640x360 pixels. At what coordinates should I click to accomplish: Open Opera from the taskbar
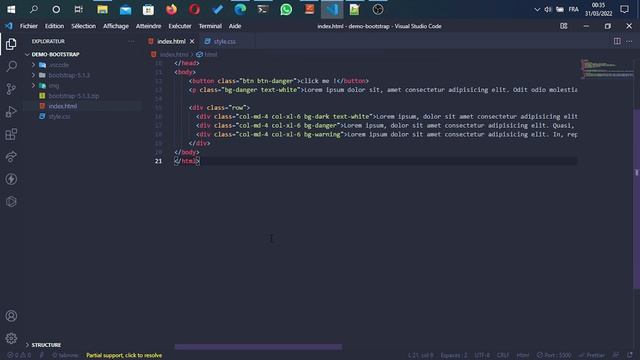194,9
